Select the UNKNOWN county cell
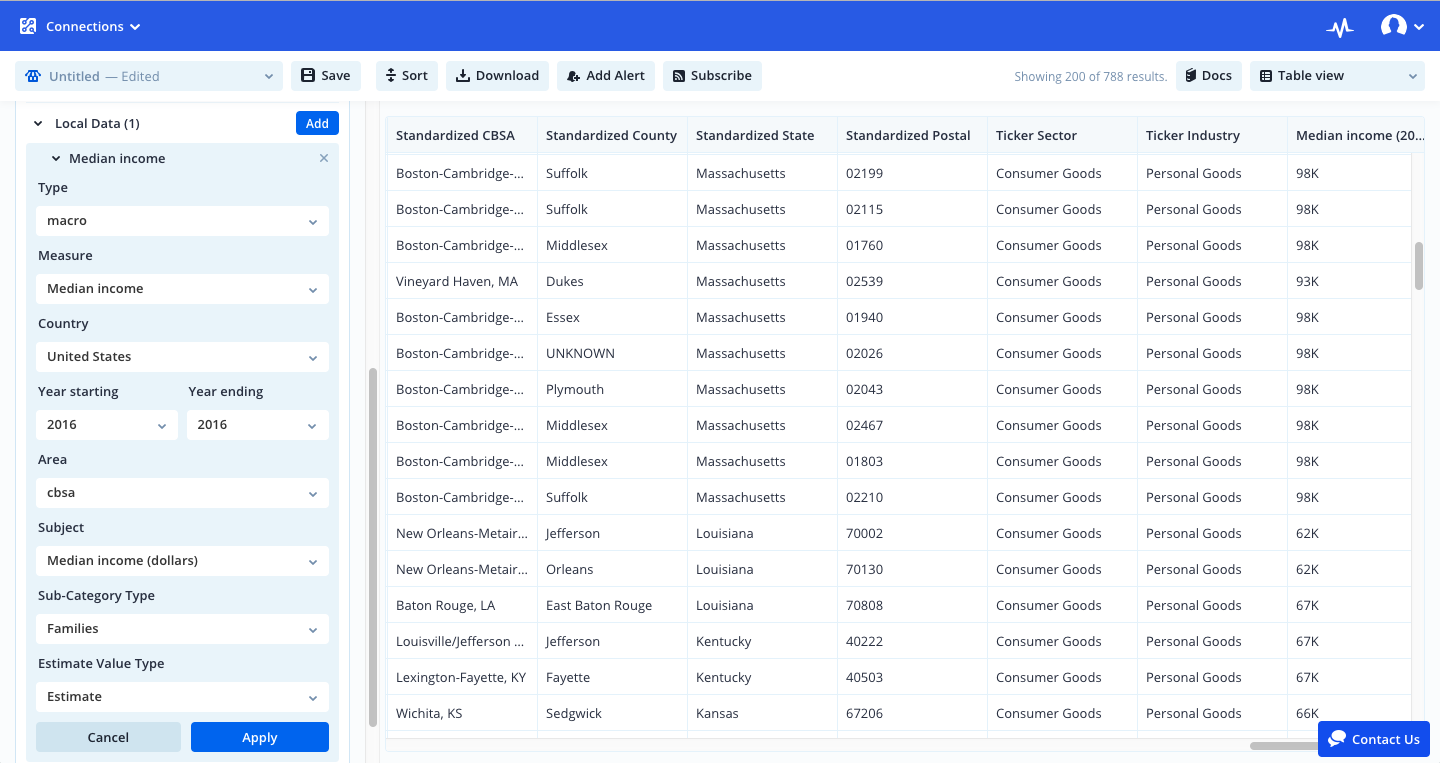The width and height of the screenshot is (1440, 763). point(612,354)
